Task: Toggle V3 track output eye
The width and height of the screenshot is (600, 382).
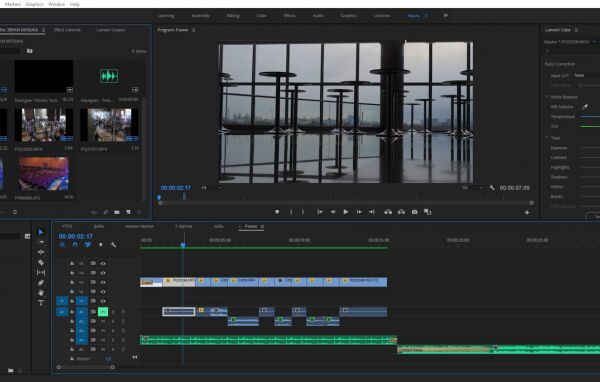Action: coord(103,282)
